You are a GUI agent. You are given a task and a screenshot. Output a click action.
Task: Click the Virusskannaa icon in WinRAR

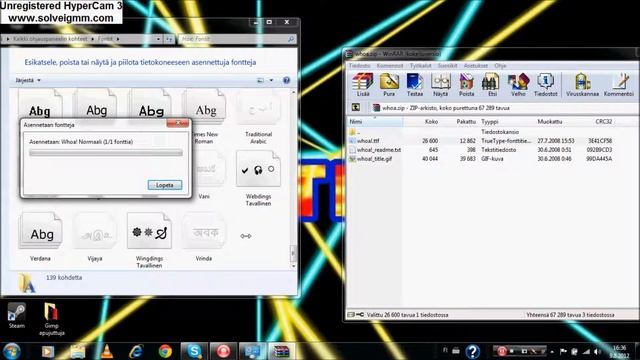582,84
